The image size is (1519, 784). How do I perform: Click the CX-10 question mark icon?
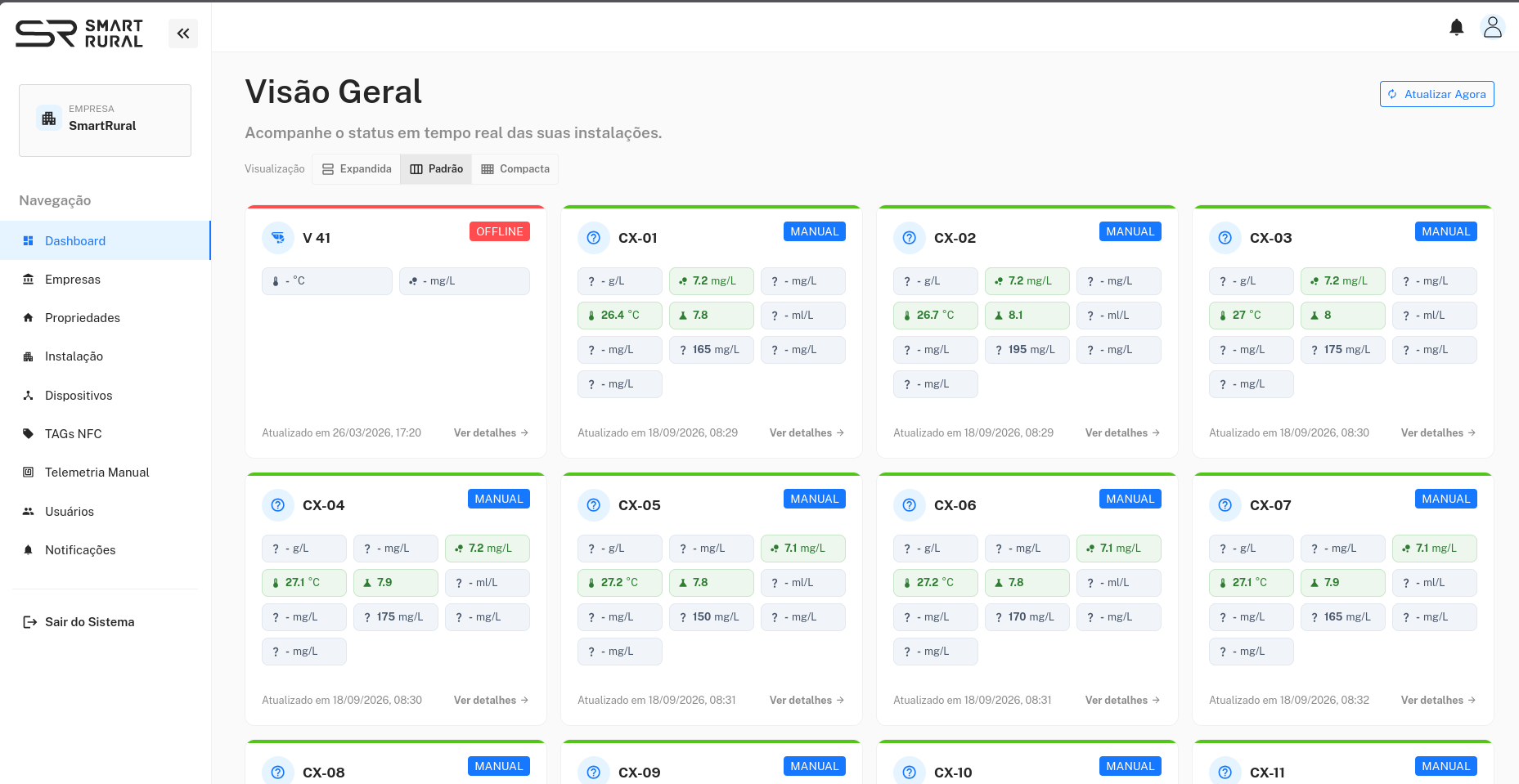coord(910,772)
